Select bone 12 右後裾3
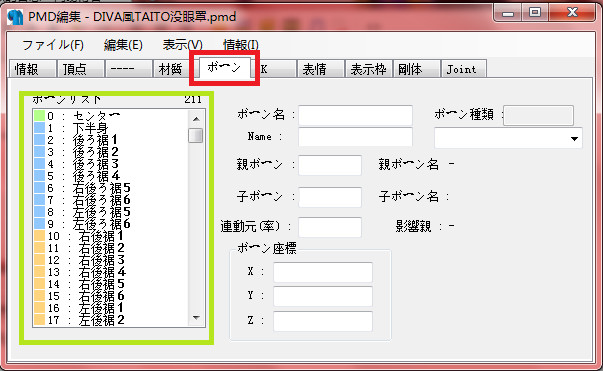 point(110,260)
